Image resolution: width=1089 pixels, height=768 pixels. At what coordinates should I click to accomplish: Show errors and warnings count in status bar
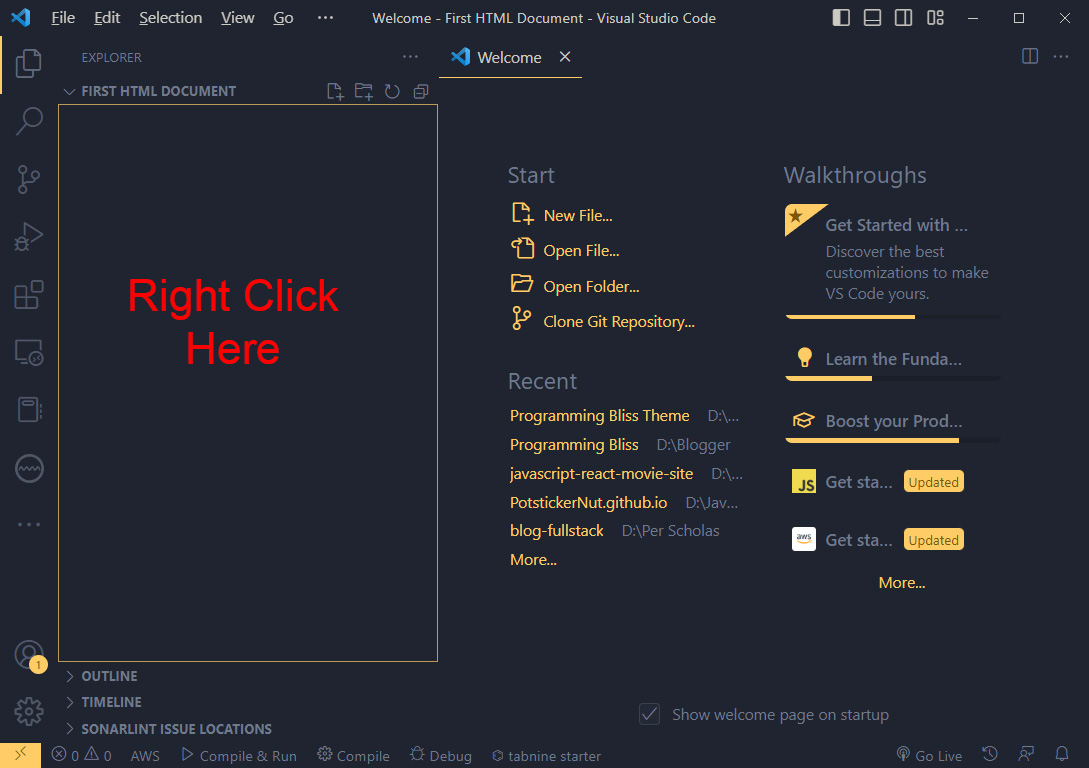[x=81, y=756]
